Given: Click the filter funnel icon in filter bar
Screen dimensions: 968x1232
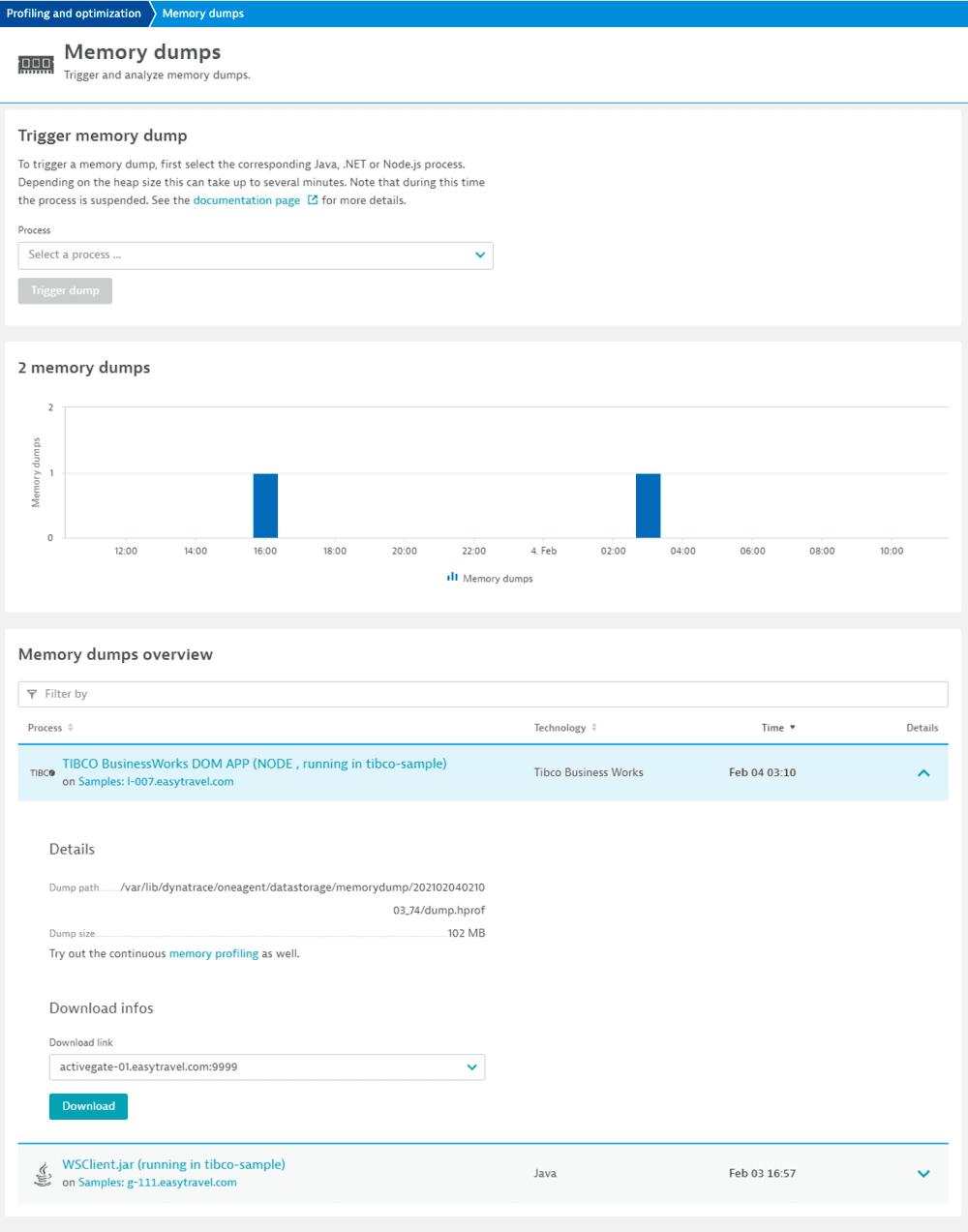Looking at the screenshot, I should 34,694.
